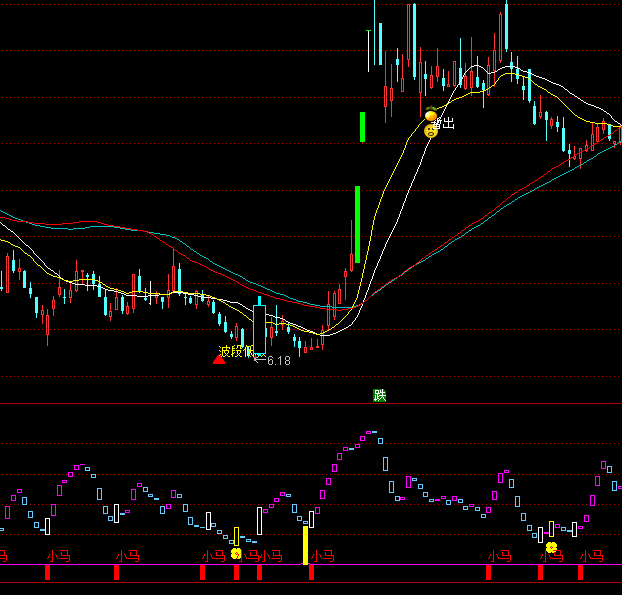Click the yellow 波段低 text label
Viewport: 622px width, 595px height.
point(236,351)
